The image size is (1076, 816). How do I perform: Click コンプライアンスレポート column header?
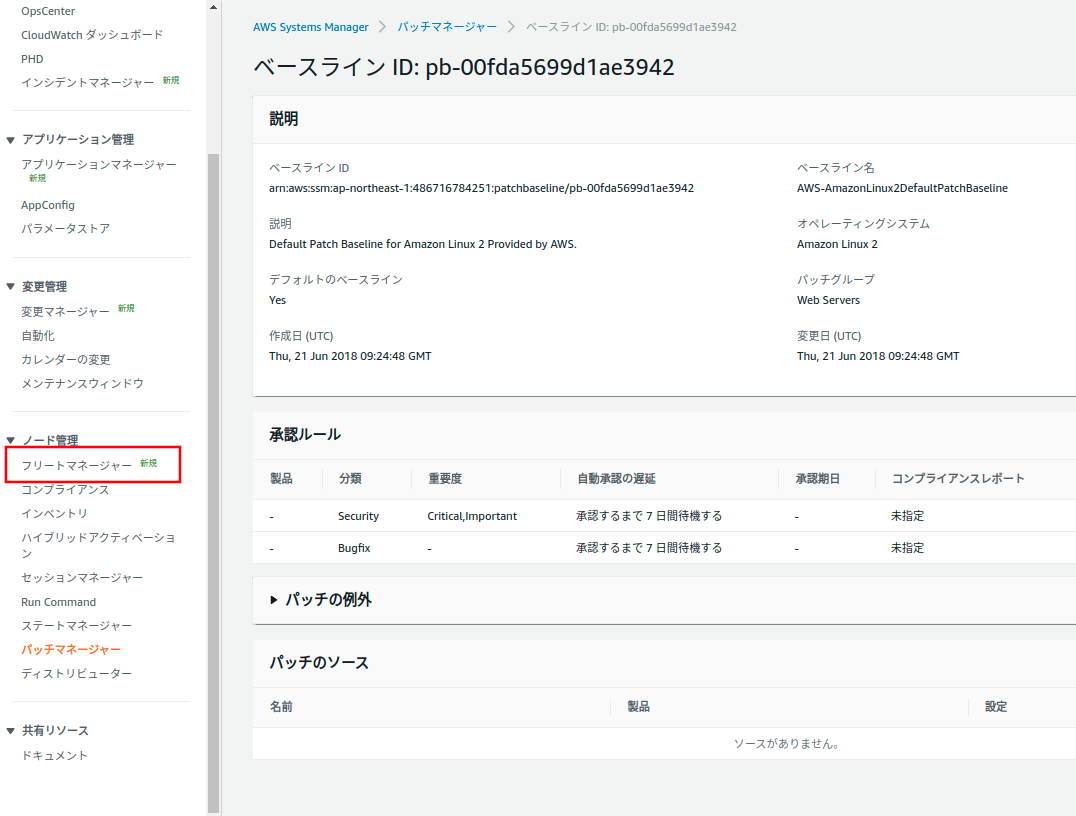958,478
